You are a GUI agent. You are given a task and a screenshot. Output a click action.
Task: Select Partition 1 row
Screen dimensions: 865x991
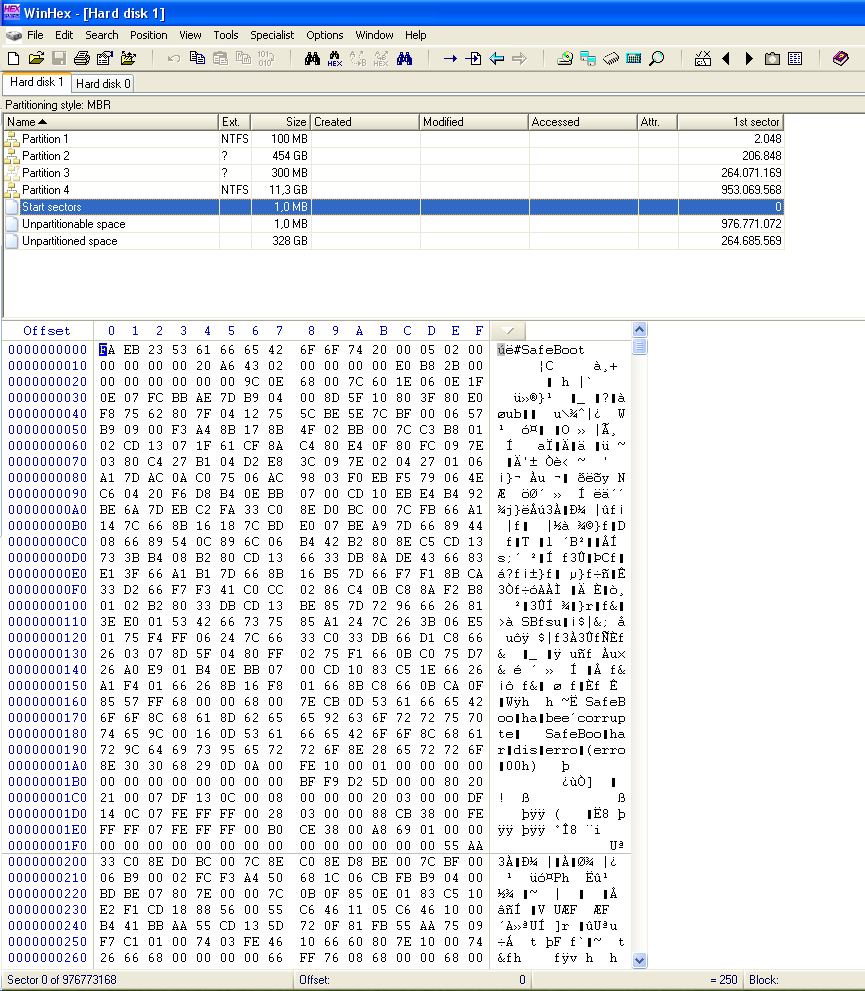click(x=394, y=139)
